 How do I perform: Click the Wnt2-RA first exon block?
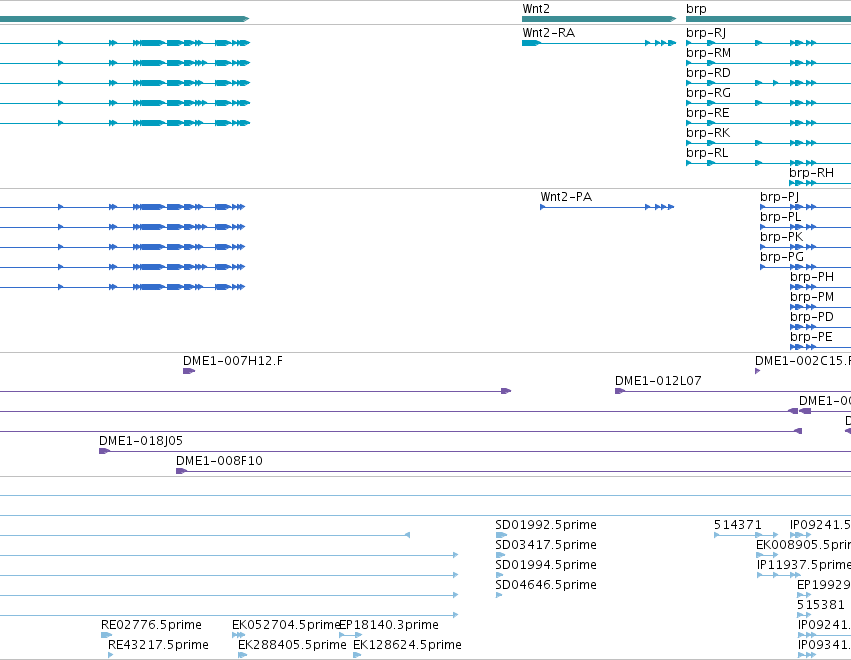click(531, 43)
